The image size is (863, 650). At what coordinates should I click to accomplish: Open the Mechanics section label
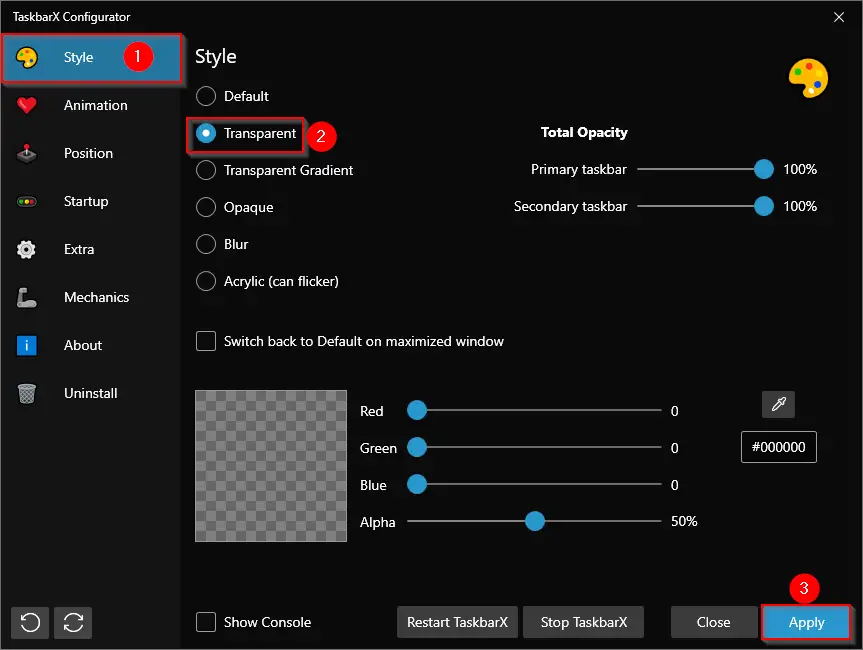96,297
